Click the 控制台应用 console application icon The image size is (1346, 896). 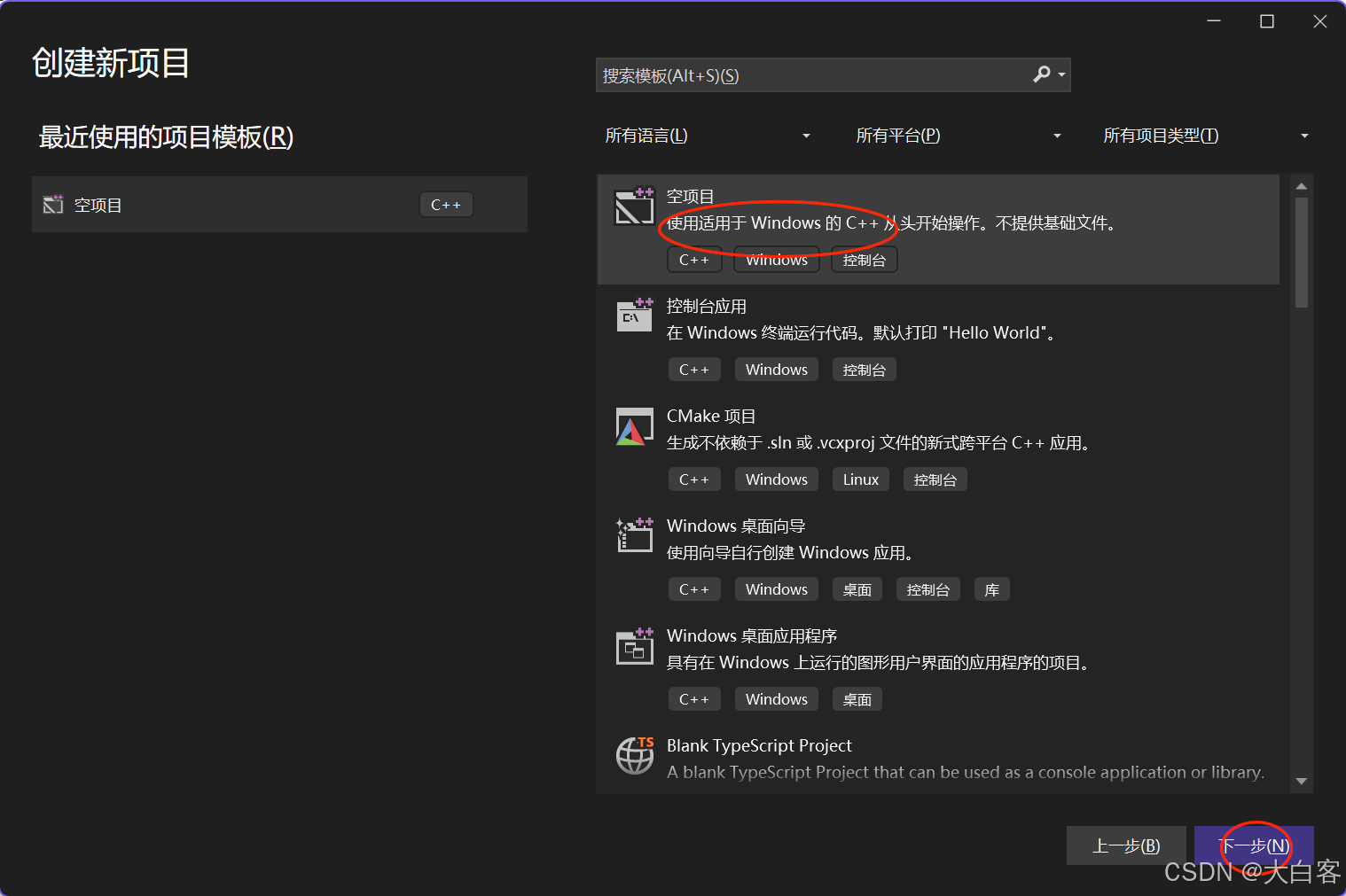click(x=634, y=316)
